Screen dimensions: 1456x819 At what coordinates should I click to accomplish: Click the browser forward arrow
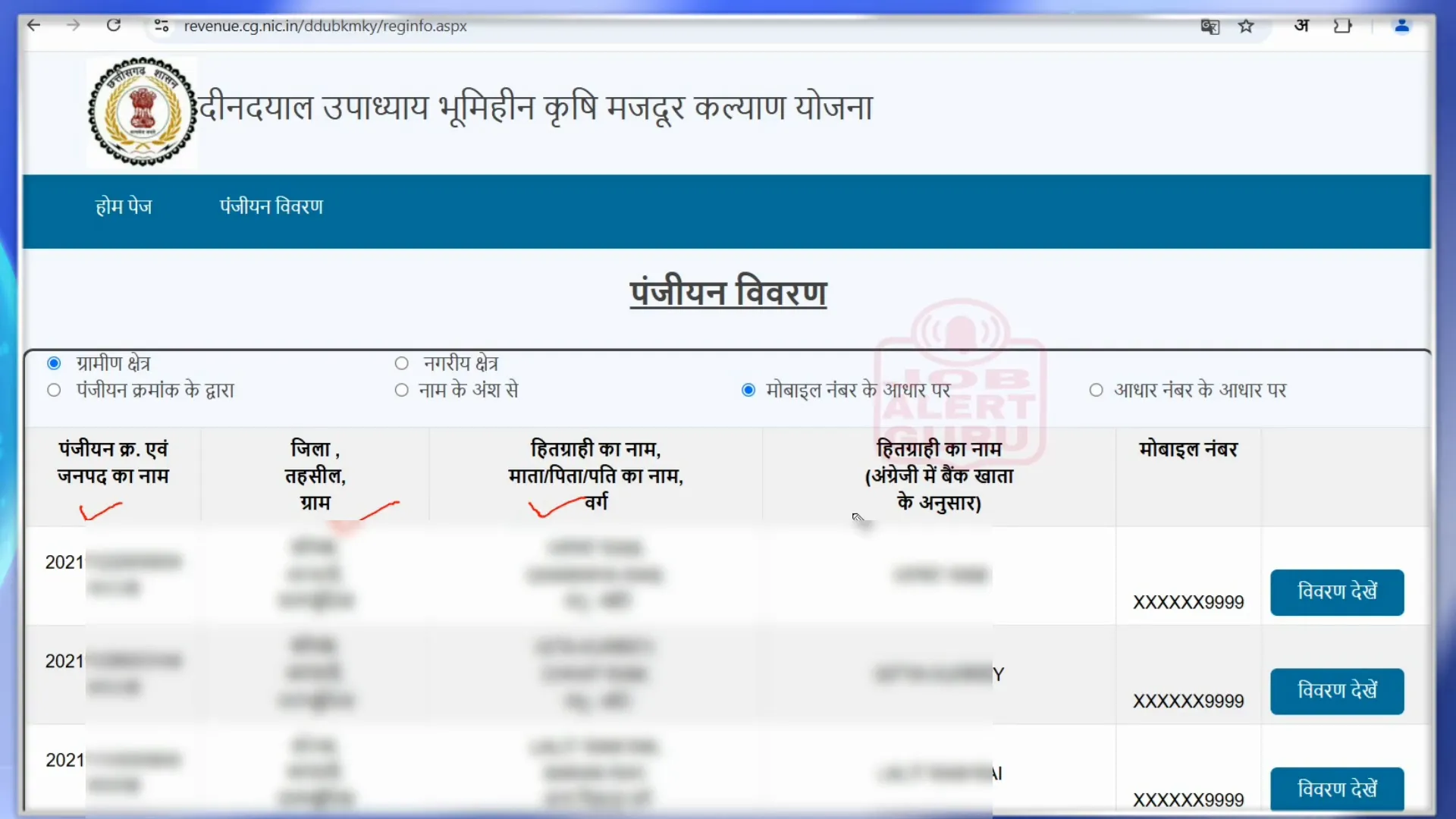74,26
